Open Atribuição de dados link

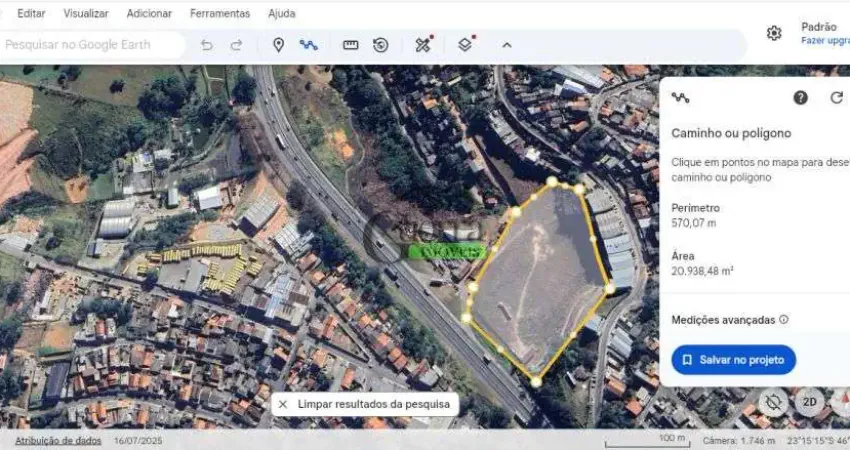(x=58, y=441)
